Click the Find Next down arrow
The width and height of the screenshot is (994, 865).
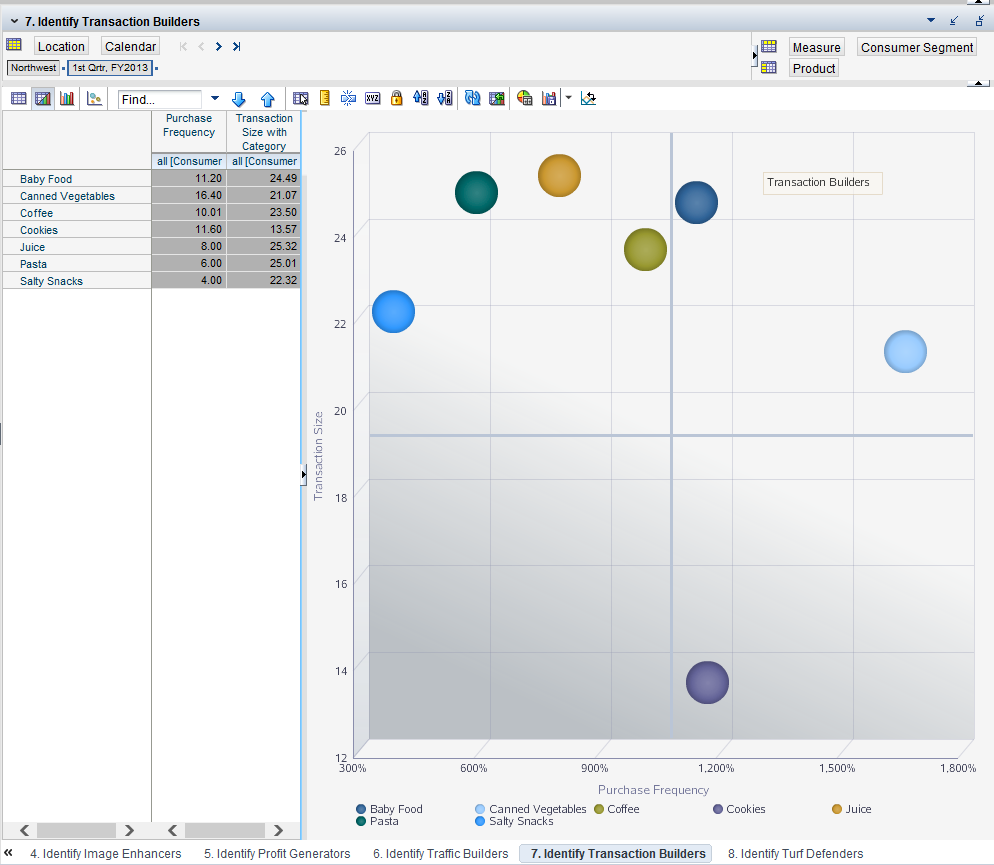(238, 99)
